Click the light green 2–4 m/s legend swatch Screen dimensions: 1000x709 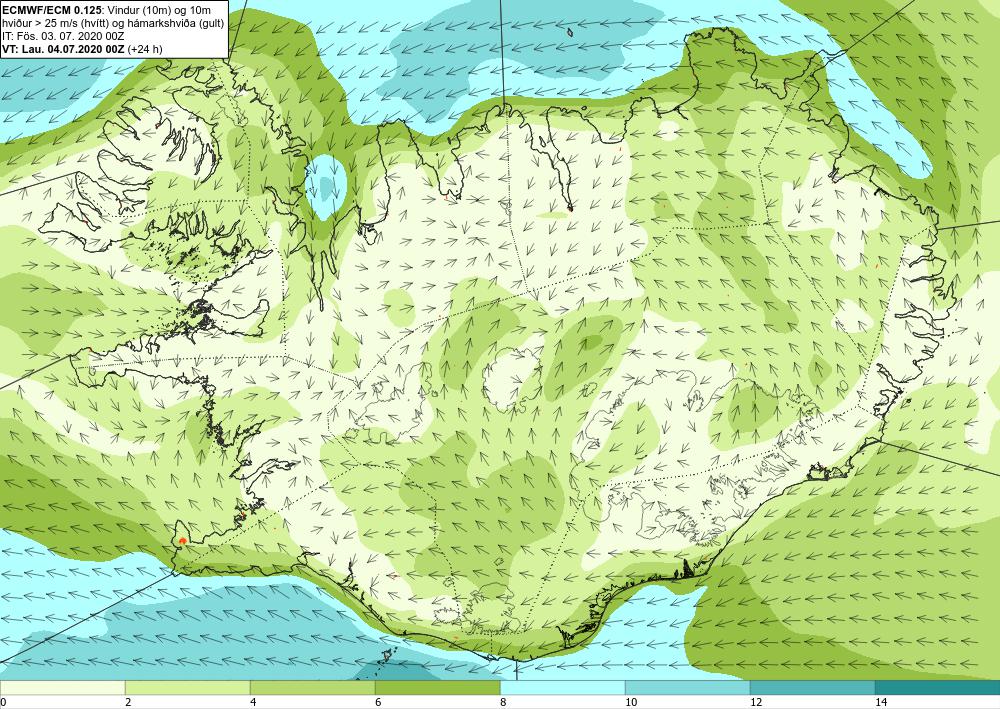pos(188,687)
